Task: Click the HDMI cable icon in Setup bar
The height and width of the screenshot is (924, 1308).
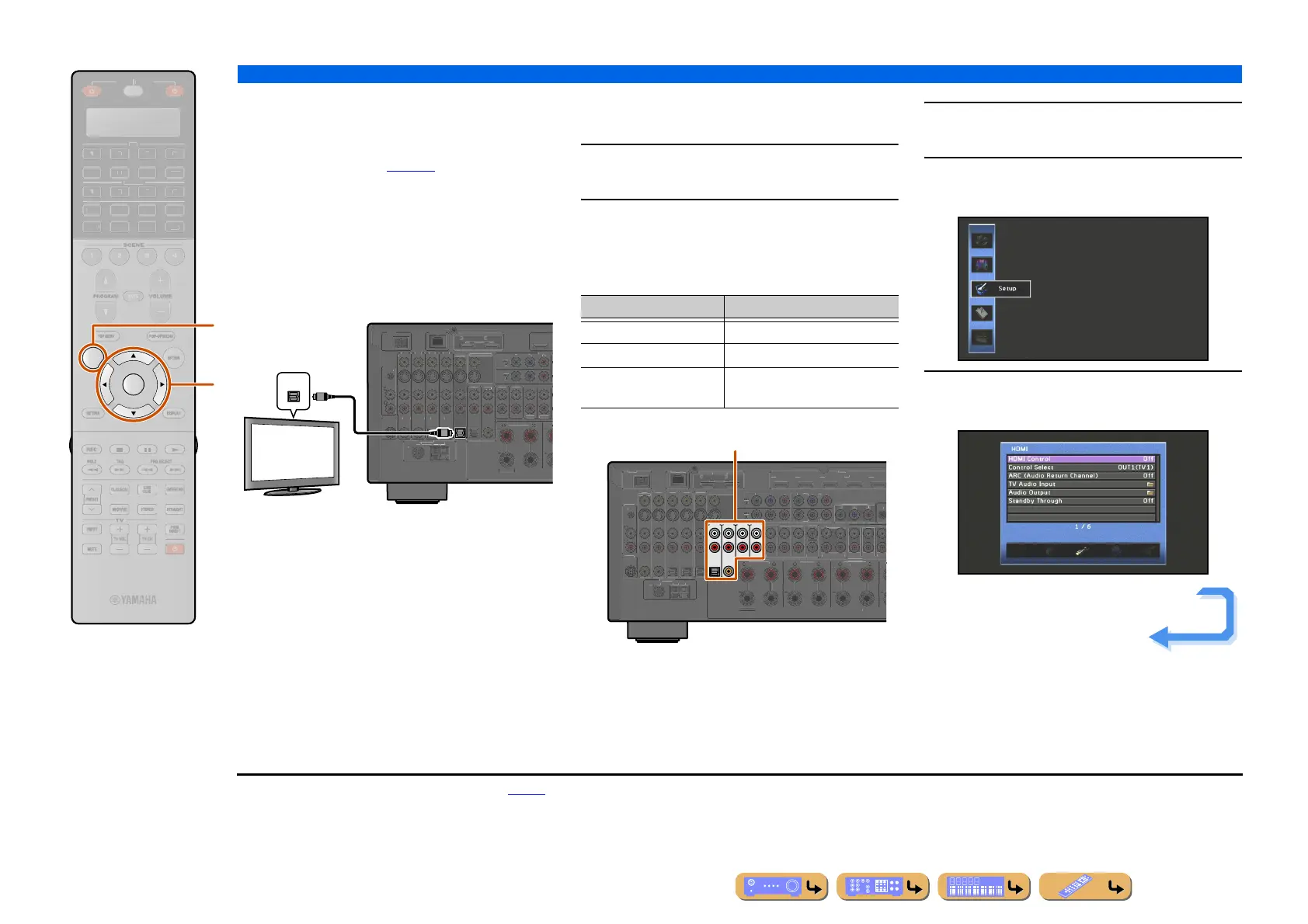Action: [1081, 551]
